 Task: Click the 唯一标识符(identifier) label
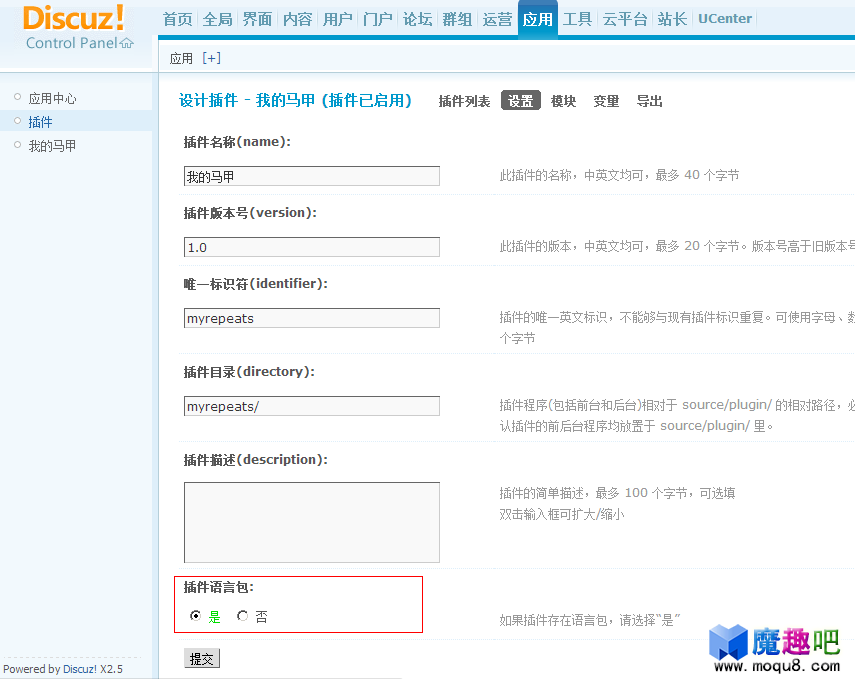click(255, 284)
